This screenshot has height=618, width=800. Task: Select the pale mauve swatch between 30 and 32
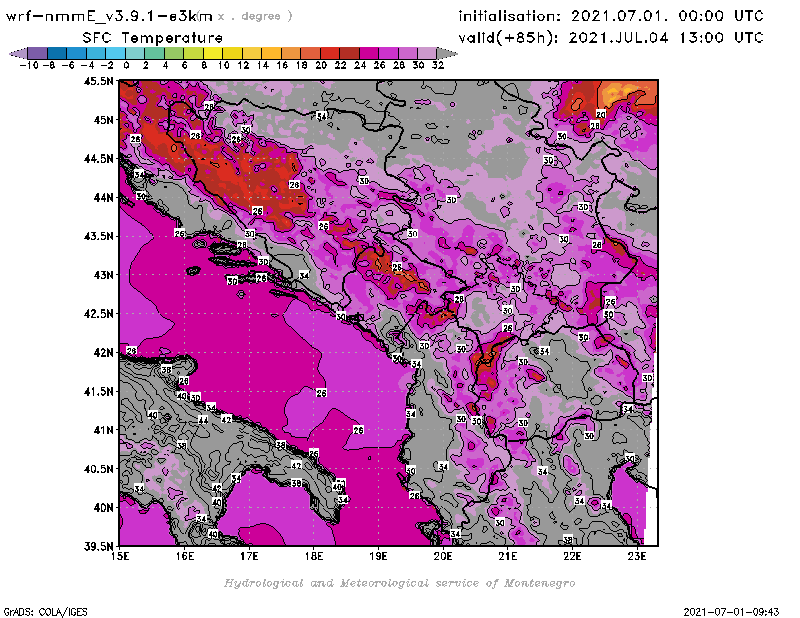coord(427,54)
